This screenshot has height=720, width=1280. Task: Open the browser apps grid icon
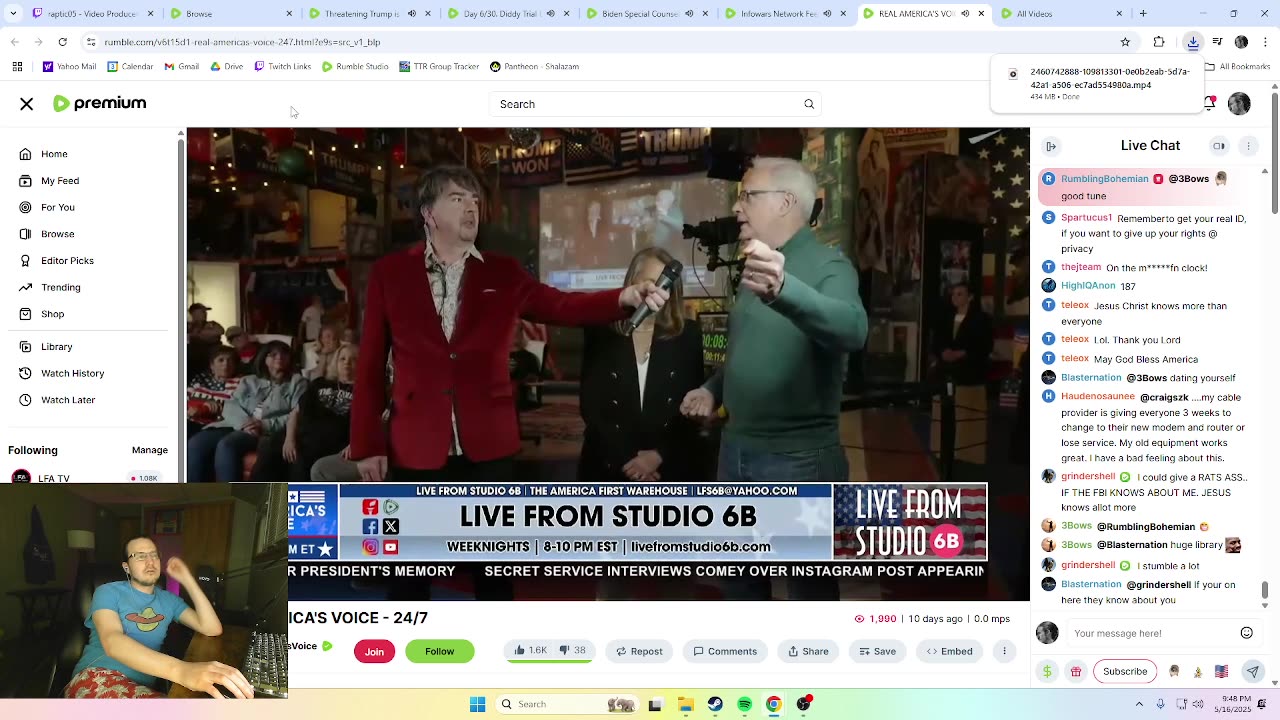tap(17, 67)
